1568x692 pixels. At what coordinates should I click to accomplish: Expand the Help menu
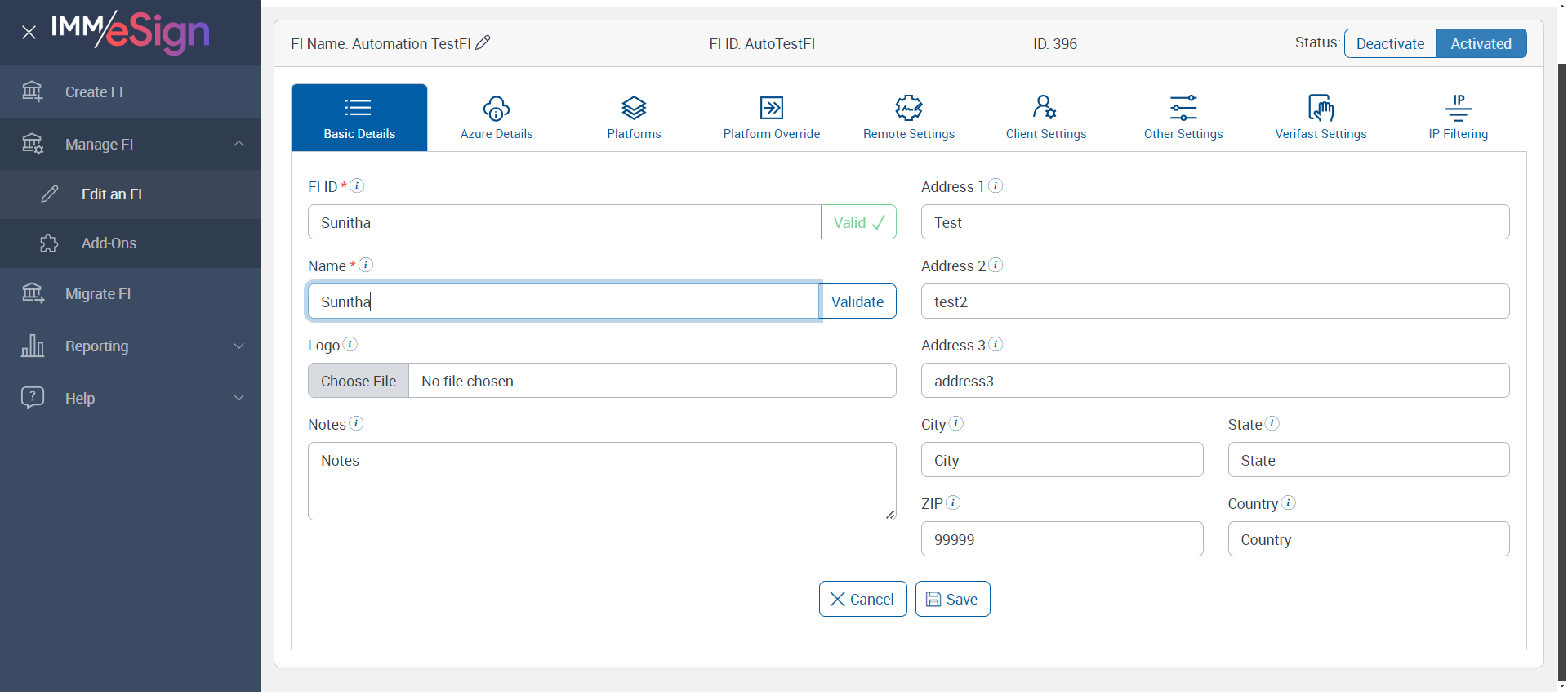238,398
